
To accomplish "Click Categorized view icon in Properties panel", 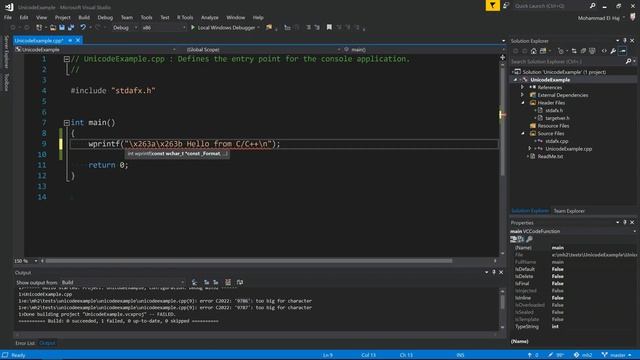I will point(513,239).
